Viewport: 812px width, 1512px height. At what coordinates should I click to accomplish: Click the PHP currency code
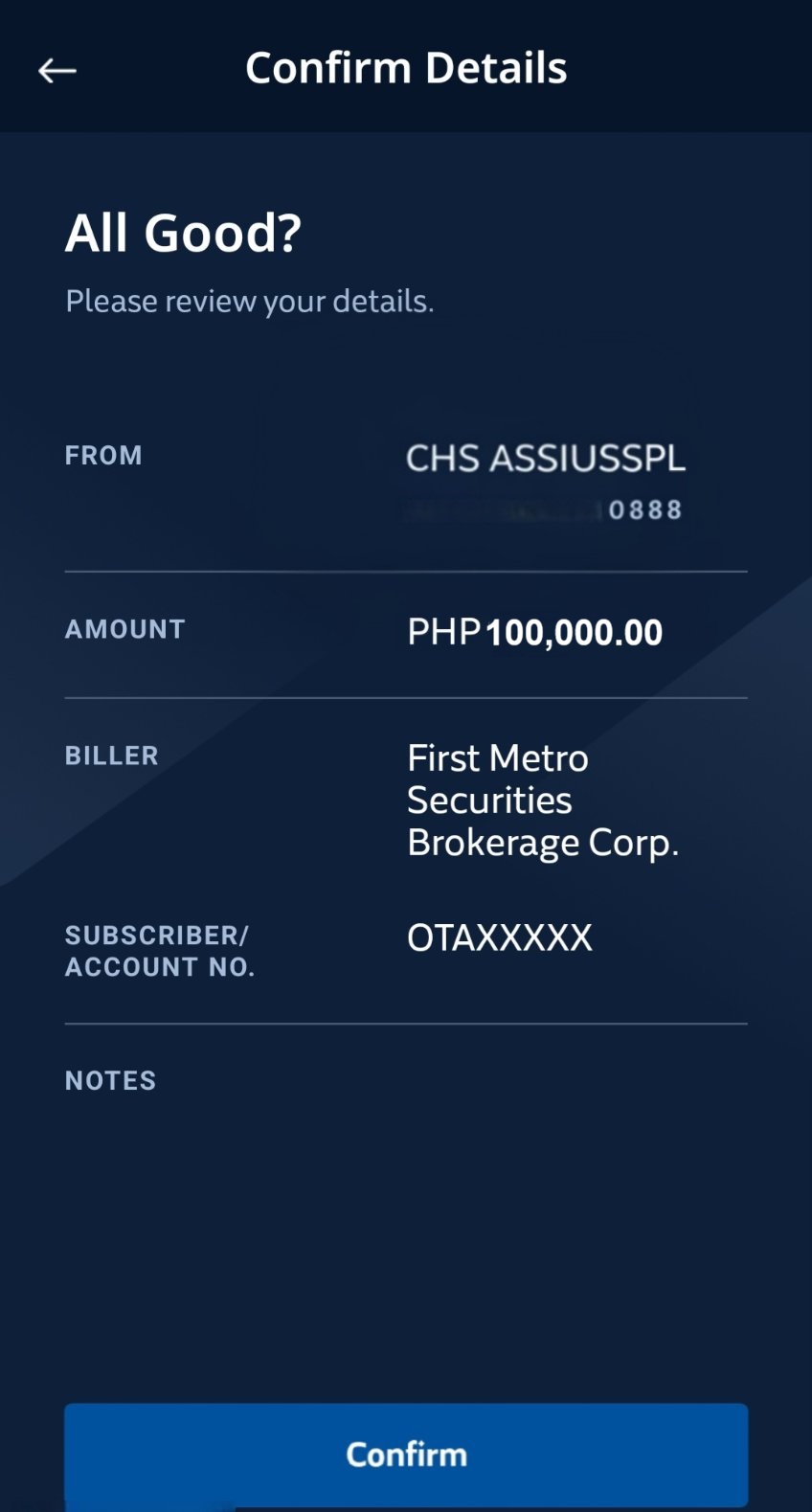pos(443,632)
